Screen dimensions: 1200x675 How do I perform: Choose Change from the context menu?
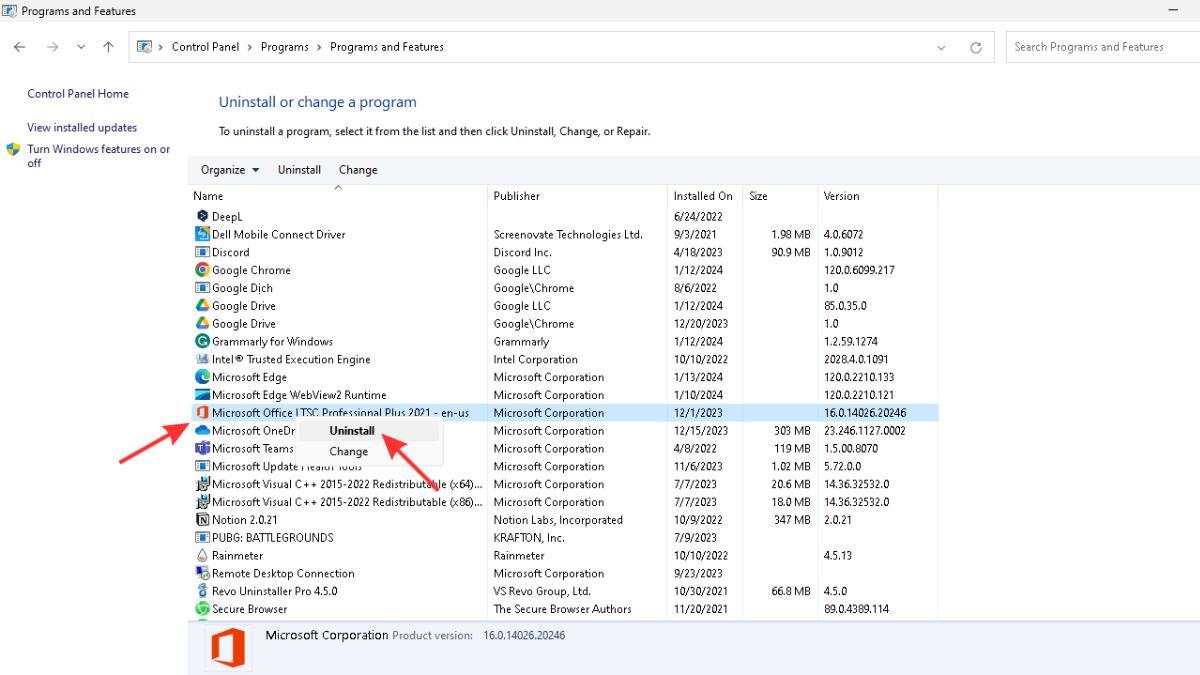(368, 452)
